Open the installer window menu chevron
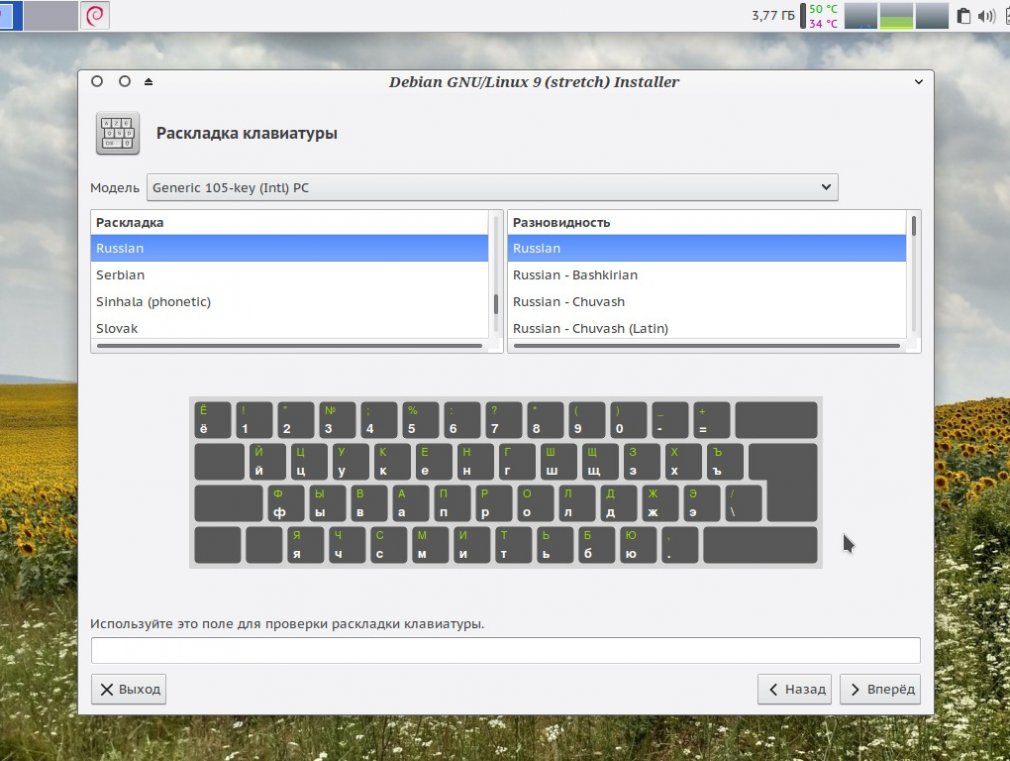Viewport: 1010px width, 761px height. tap(919, 82)
